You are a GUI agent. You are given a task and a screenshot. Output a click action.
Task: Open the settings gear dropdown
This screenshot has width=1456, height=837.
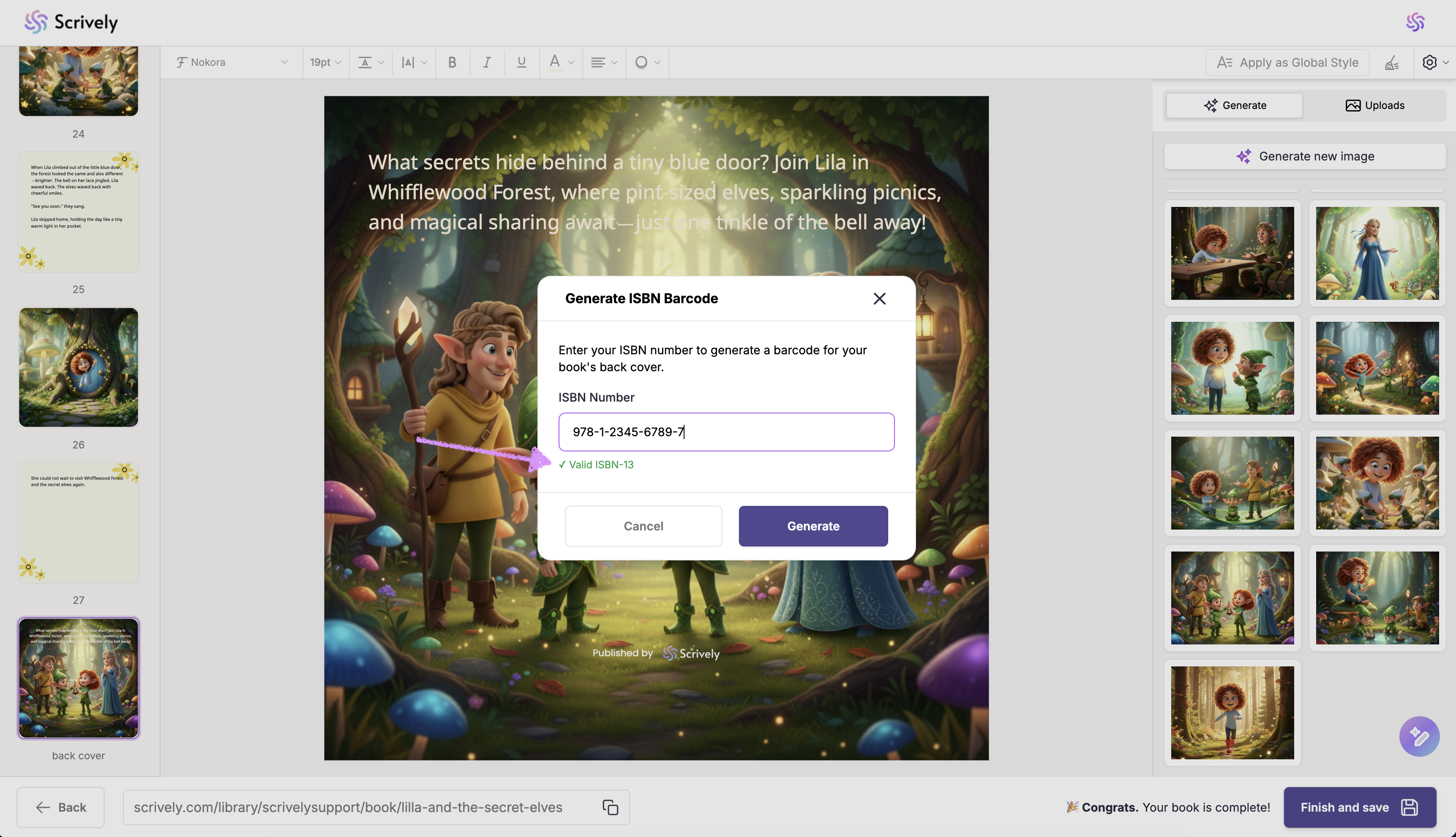[x=1434, y=63]
